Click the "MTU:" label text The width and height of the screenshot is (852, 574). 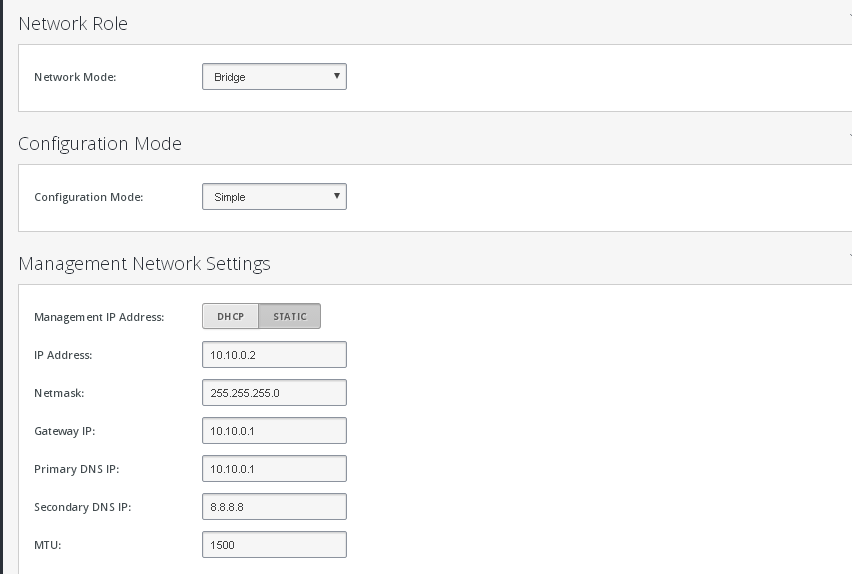point(48,545)
